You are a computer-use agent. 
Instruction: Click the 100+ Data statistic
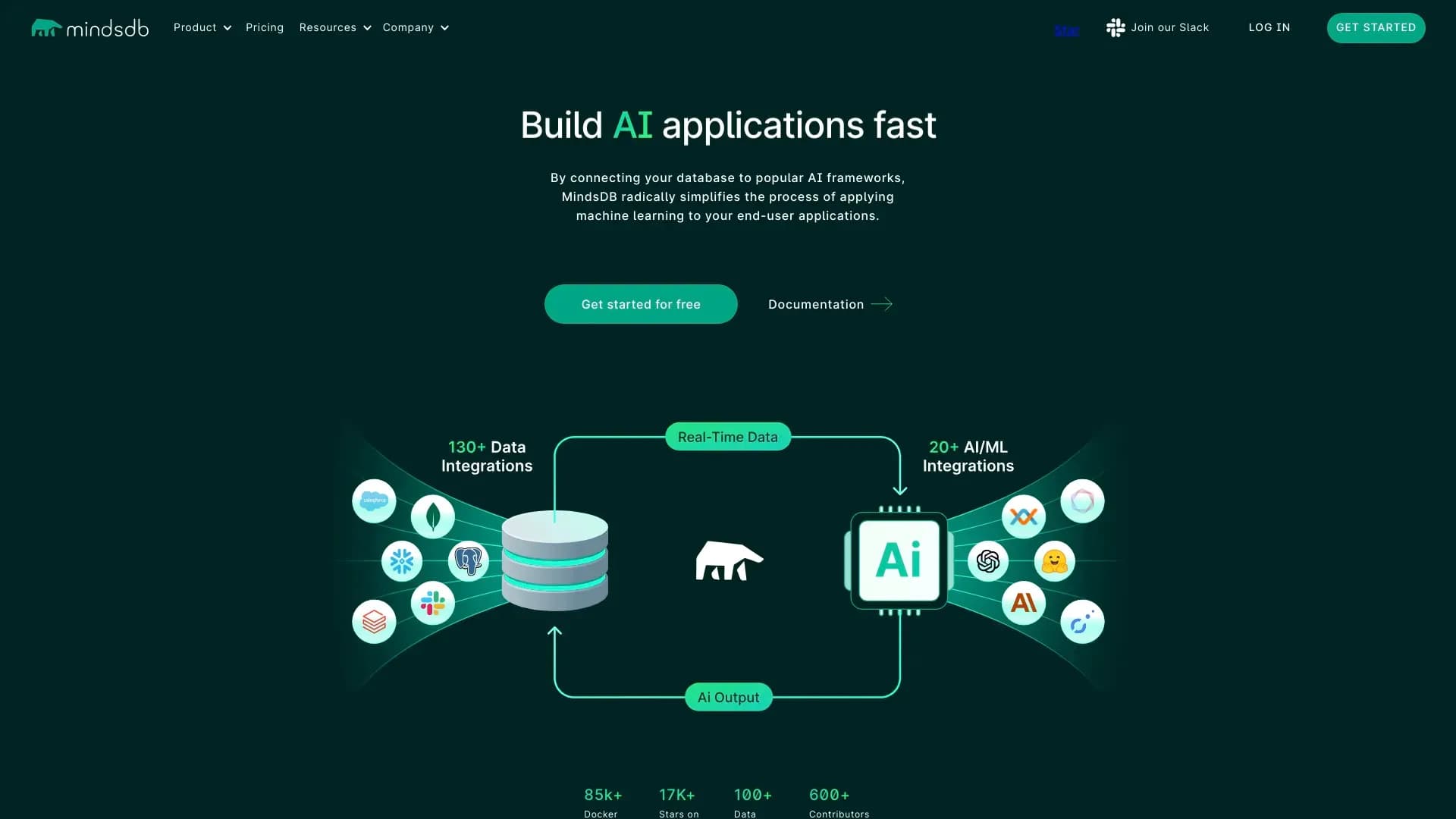tap(752, 802)
